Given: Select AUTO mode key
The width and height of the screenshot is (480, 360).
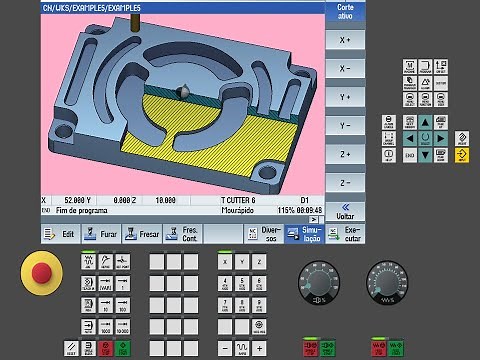Looking at the screenshot, I should coord(88,327).
